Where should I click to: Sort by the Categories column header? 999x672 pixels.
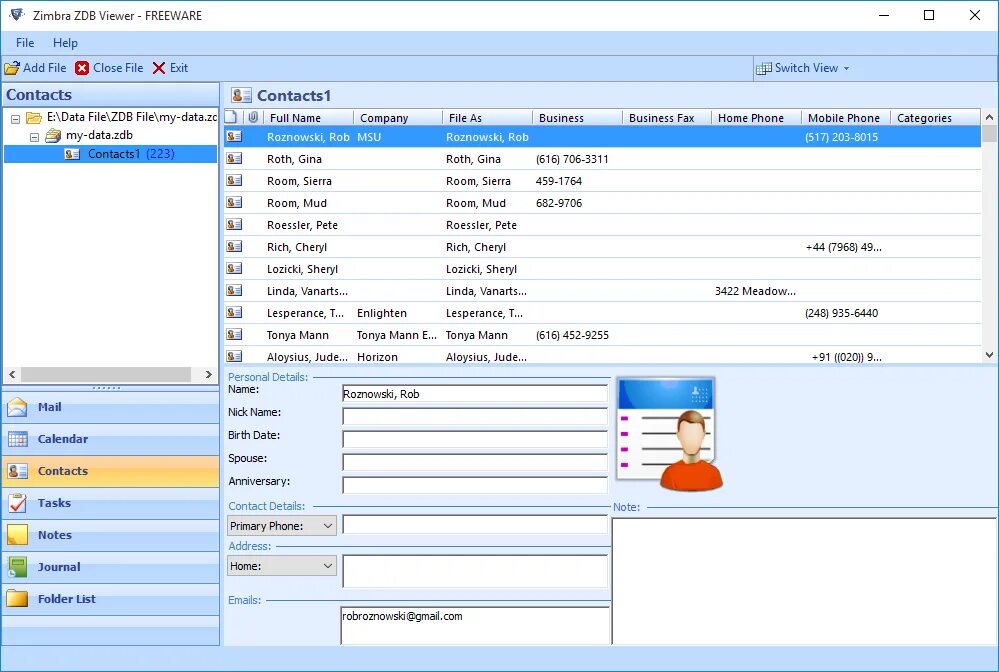[x=935, y=118]
